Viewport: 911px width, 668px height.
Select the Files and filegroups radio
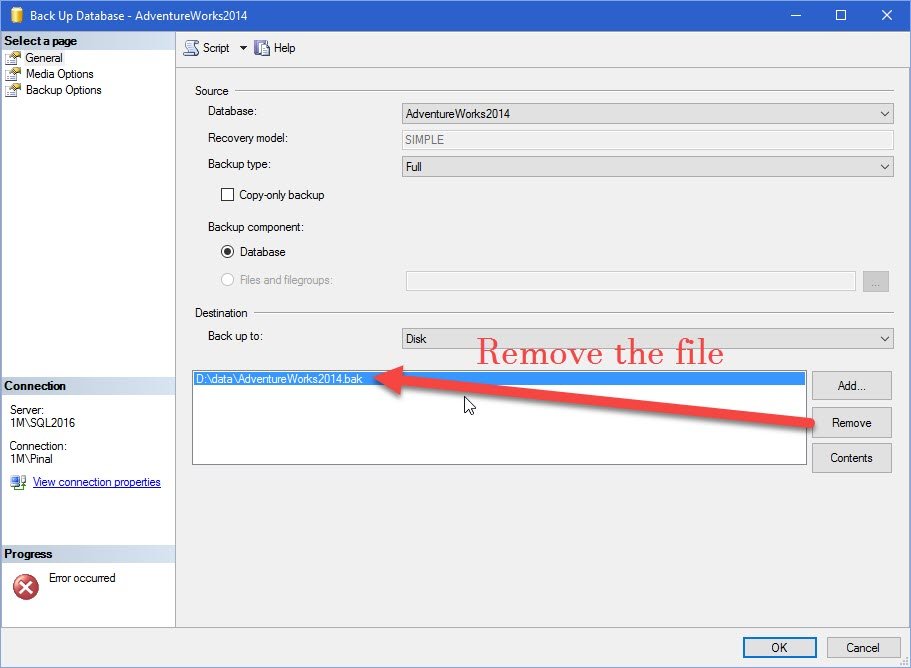click(227, 280)
